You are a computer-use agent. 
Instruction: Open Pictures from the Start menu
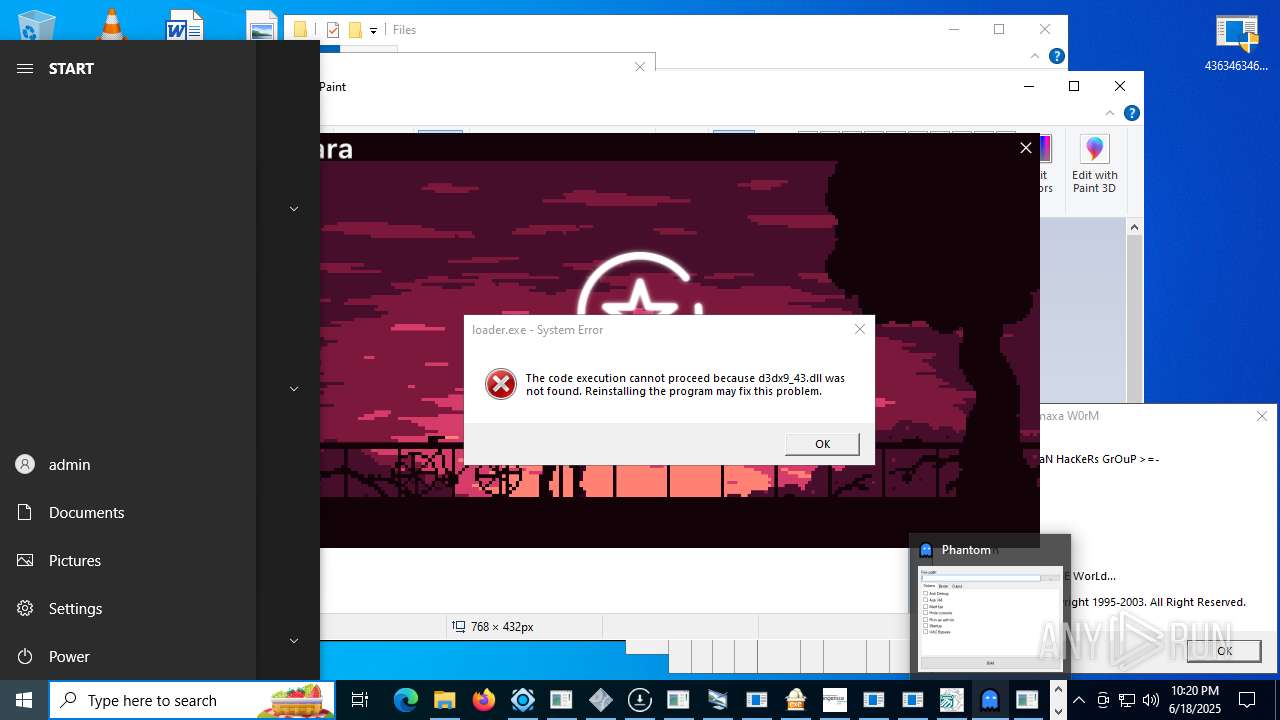(128, 560)
